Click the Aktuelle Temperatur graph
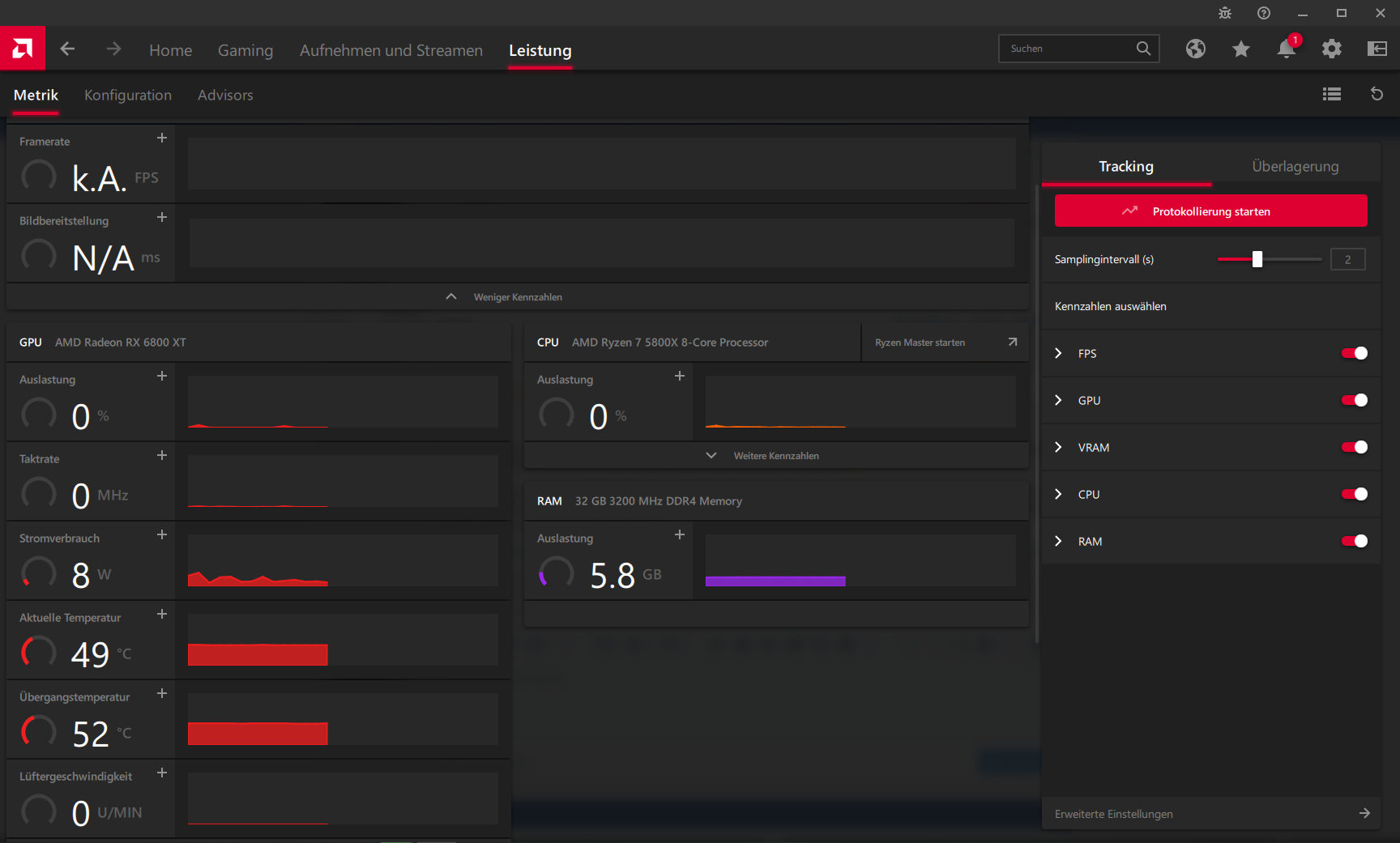1400x843 pixels. [343, 640]
